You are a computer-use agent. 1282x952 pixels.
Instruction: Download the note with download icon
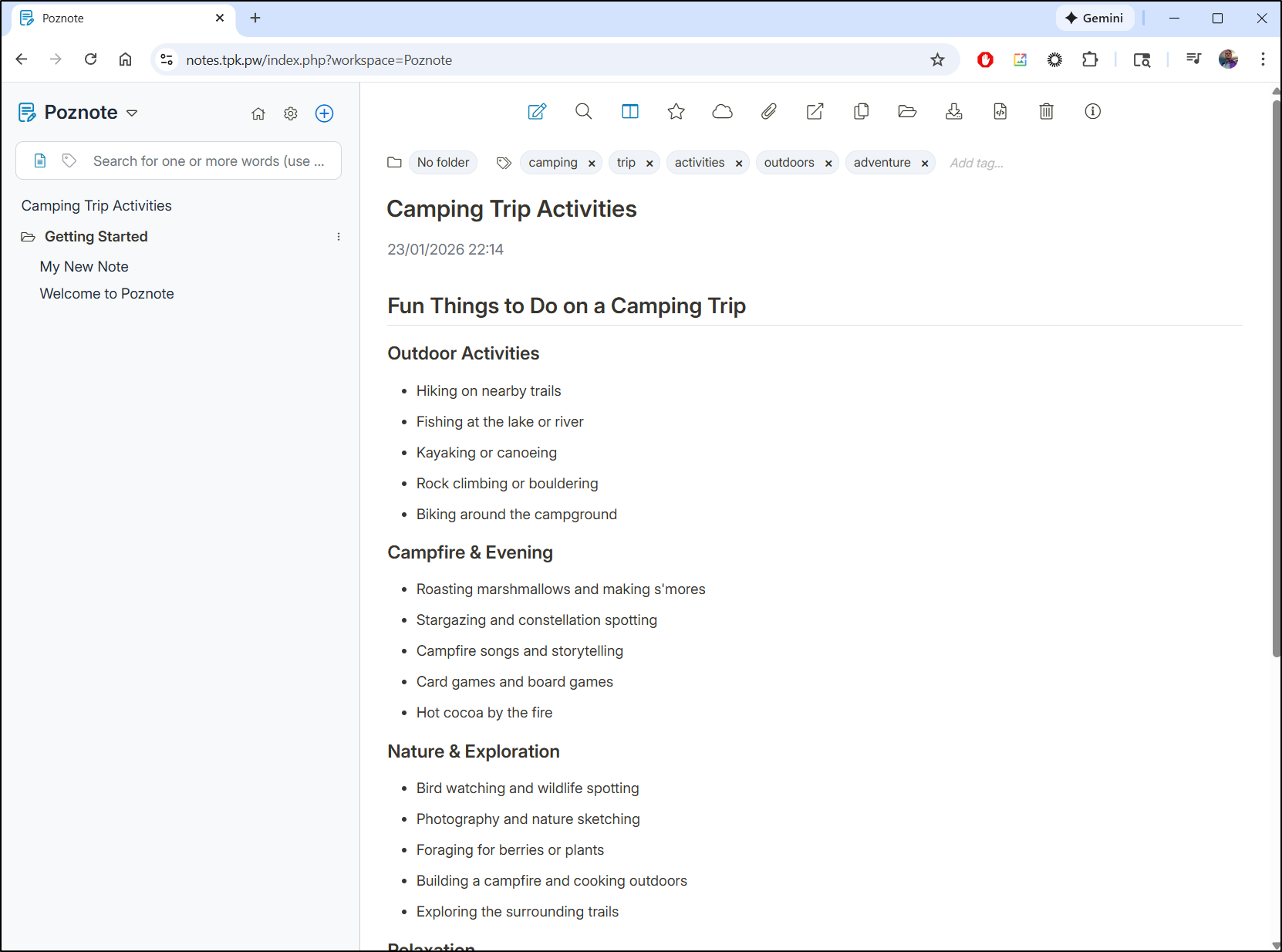click(x=954, y=112)
